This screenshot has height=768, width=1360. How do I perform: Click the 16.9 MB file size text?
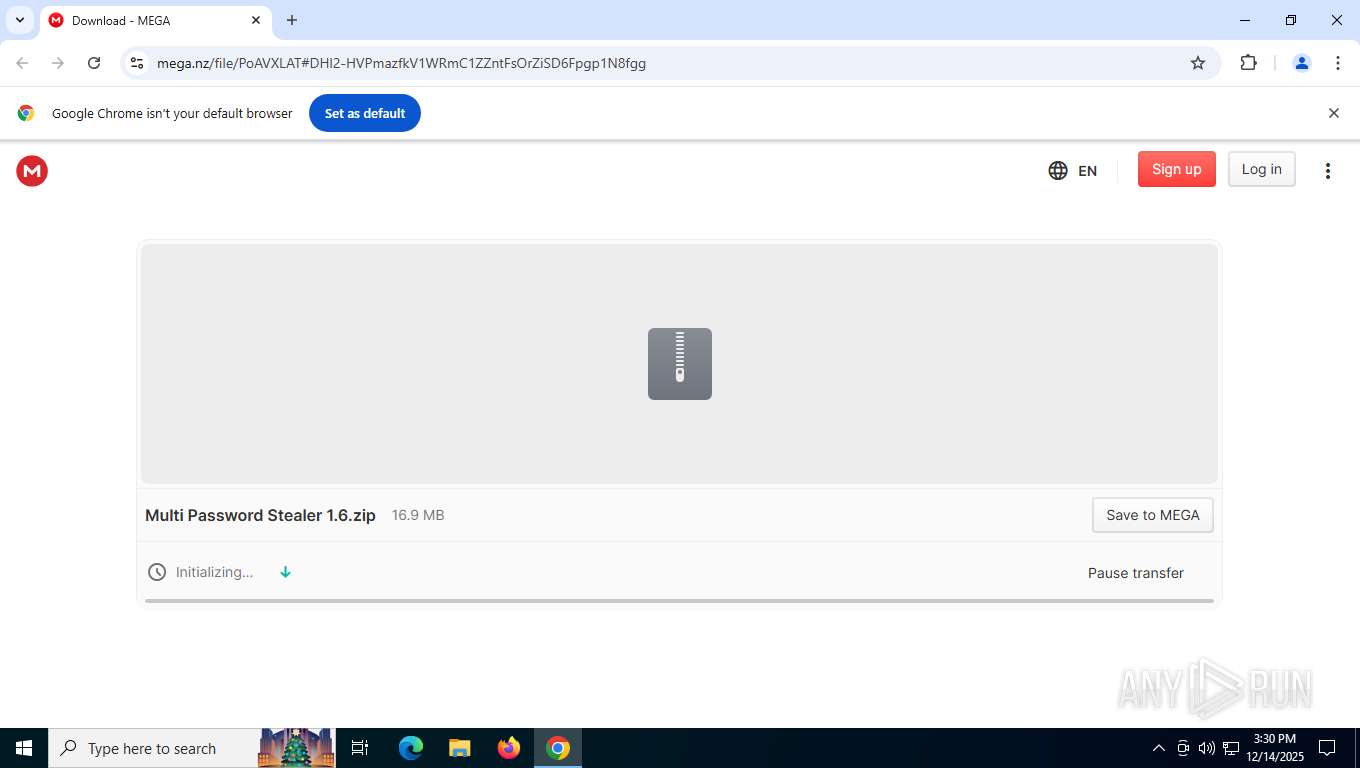coord(418,515)
